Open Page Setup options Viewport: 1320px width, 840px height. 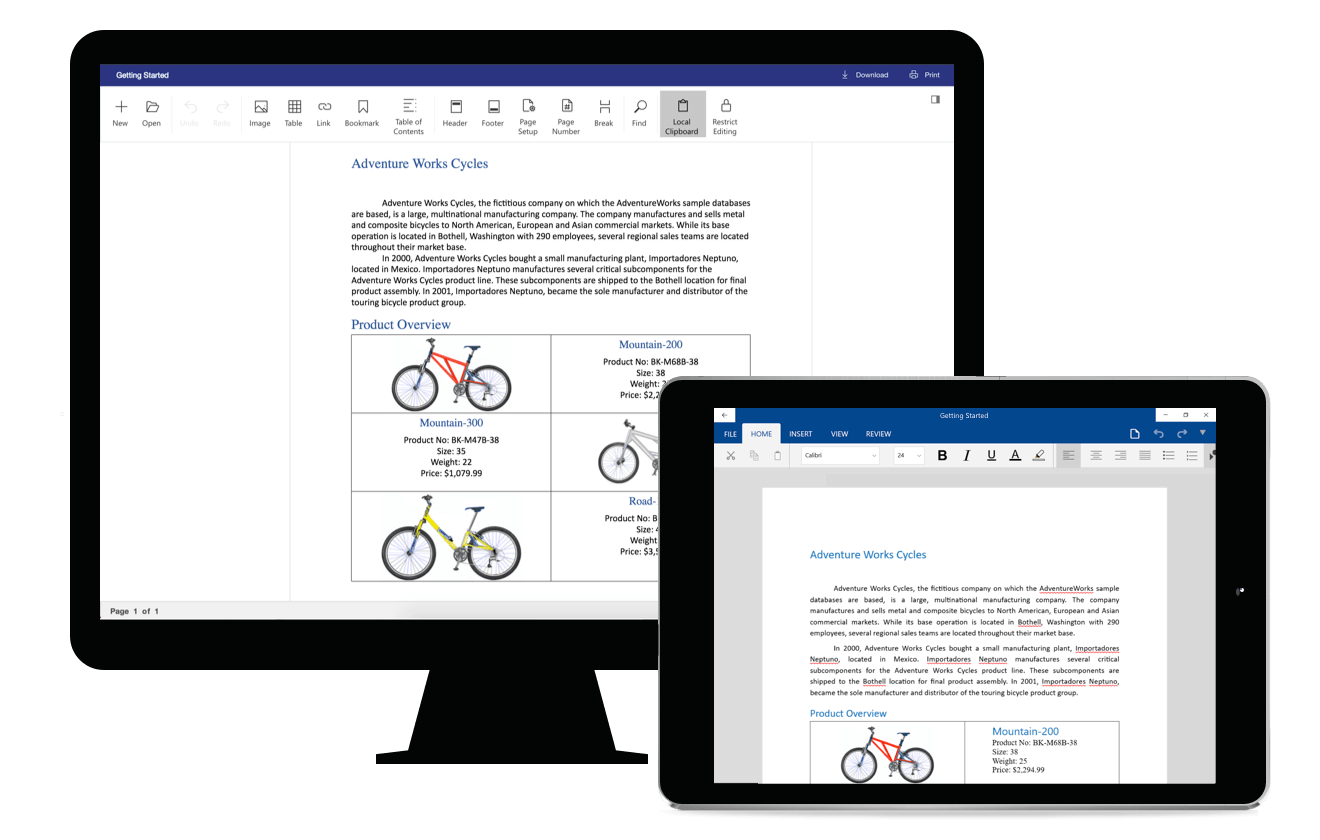pos(528,115)
